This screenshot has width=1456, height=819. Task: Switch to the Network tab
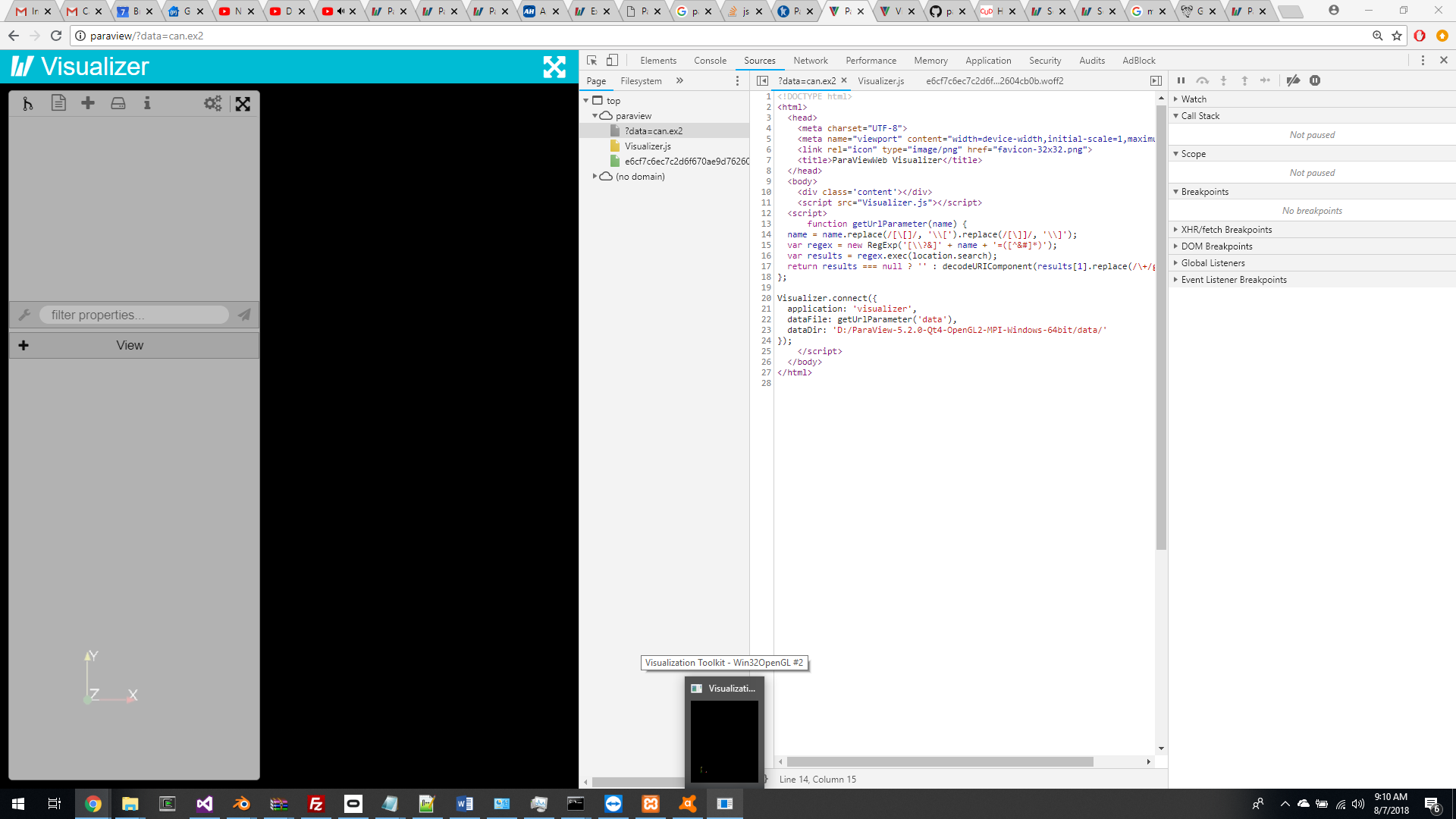click(810, 61)
